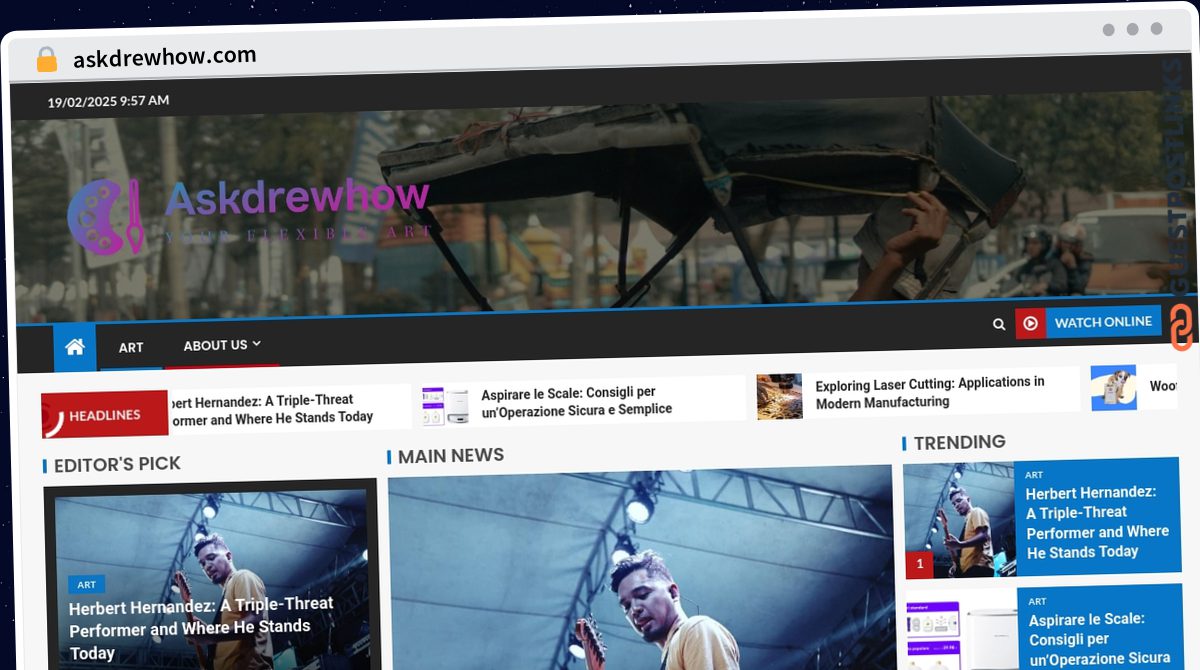Click the WATCH ONLINE button
This screenshot has width=1200, height=670.
point(1103,322)
